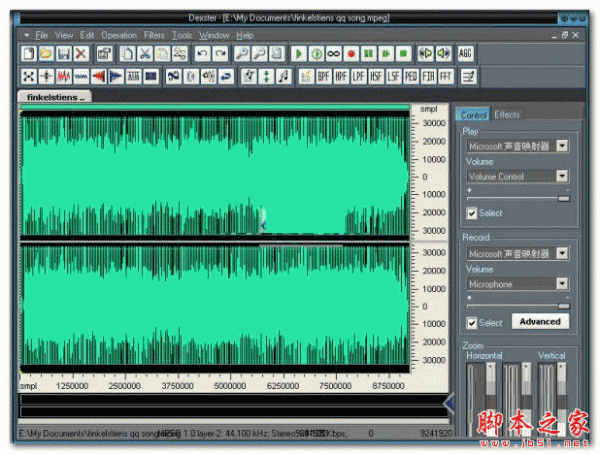Open the Filters menu
The height and width of the screenshot is (454, 600).
[153, 35]
